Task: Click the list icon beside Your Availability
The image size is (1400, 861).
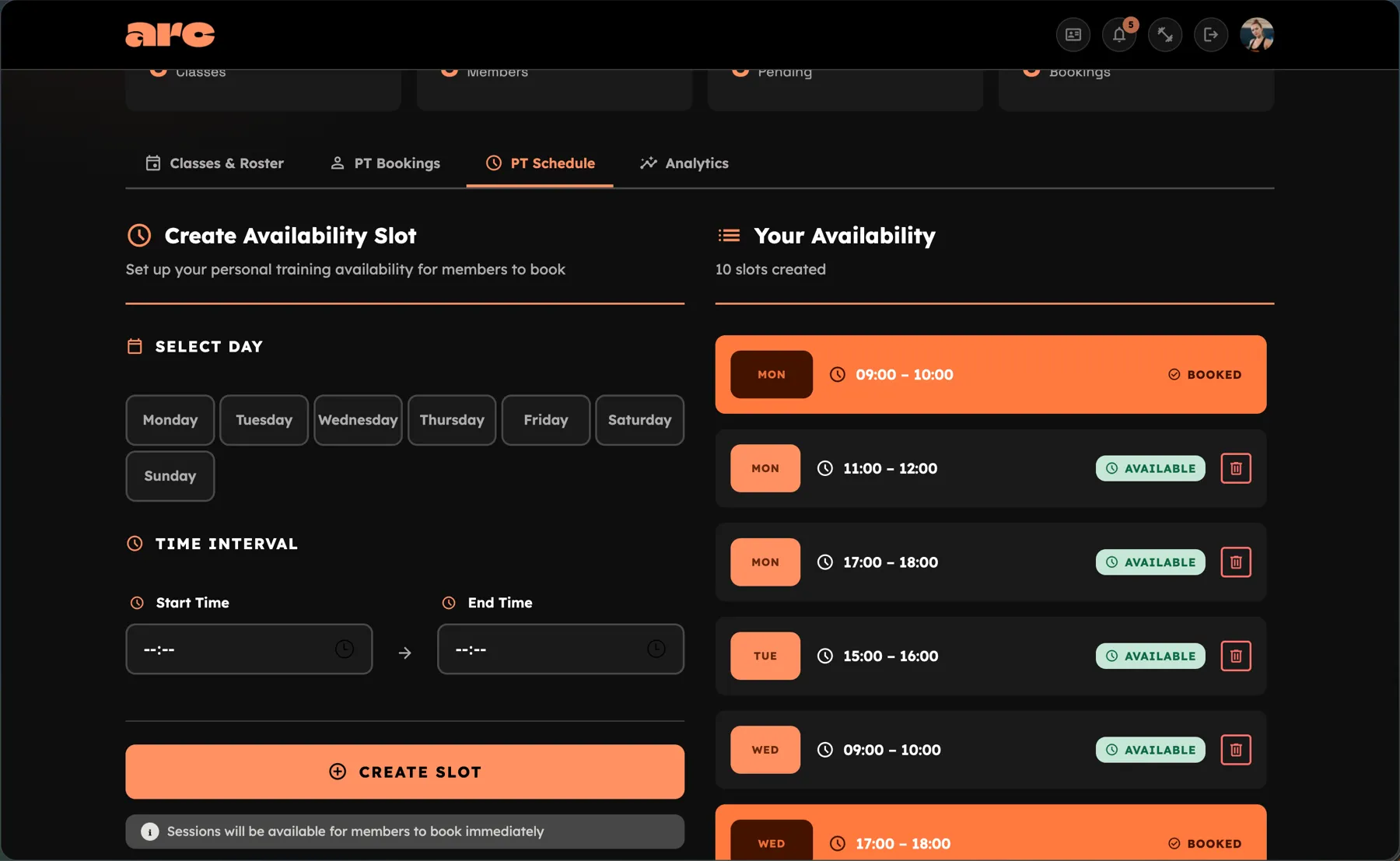Action: click(x=729, y=236)
